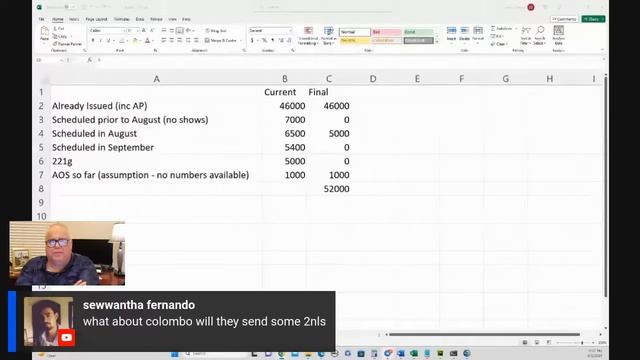Screen dimensions: 640x360
Task: Apply the Good cell style
Action: tap(418, 32)
